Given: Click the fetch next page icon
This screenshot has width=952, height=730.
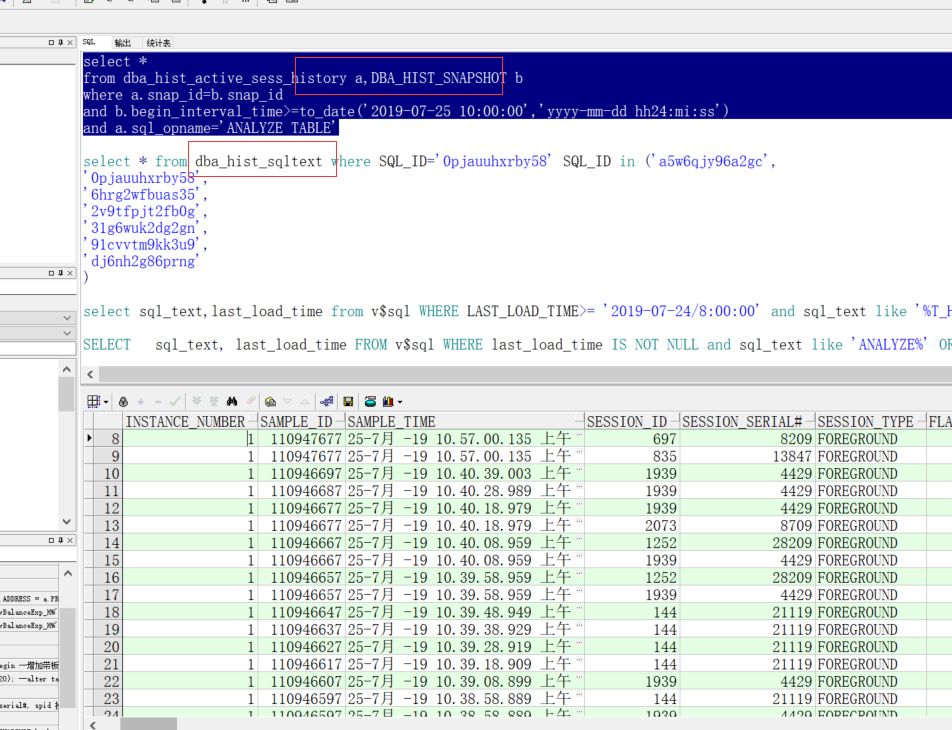Looking at the screenshot, I should click(197, 401).
